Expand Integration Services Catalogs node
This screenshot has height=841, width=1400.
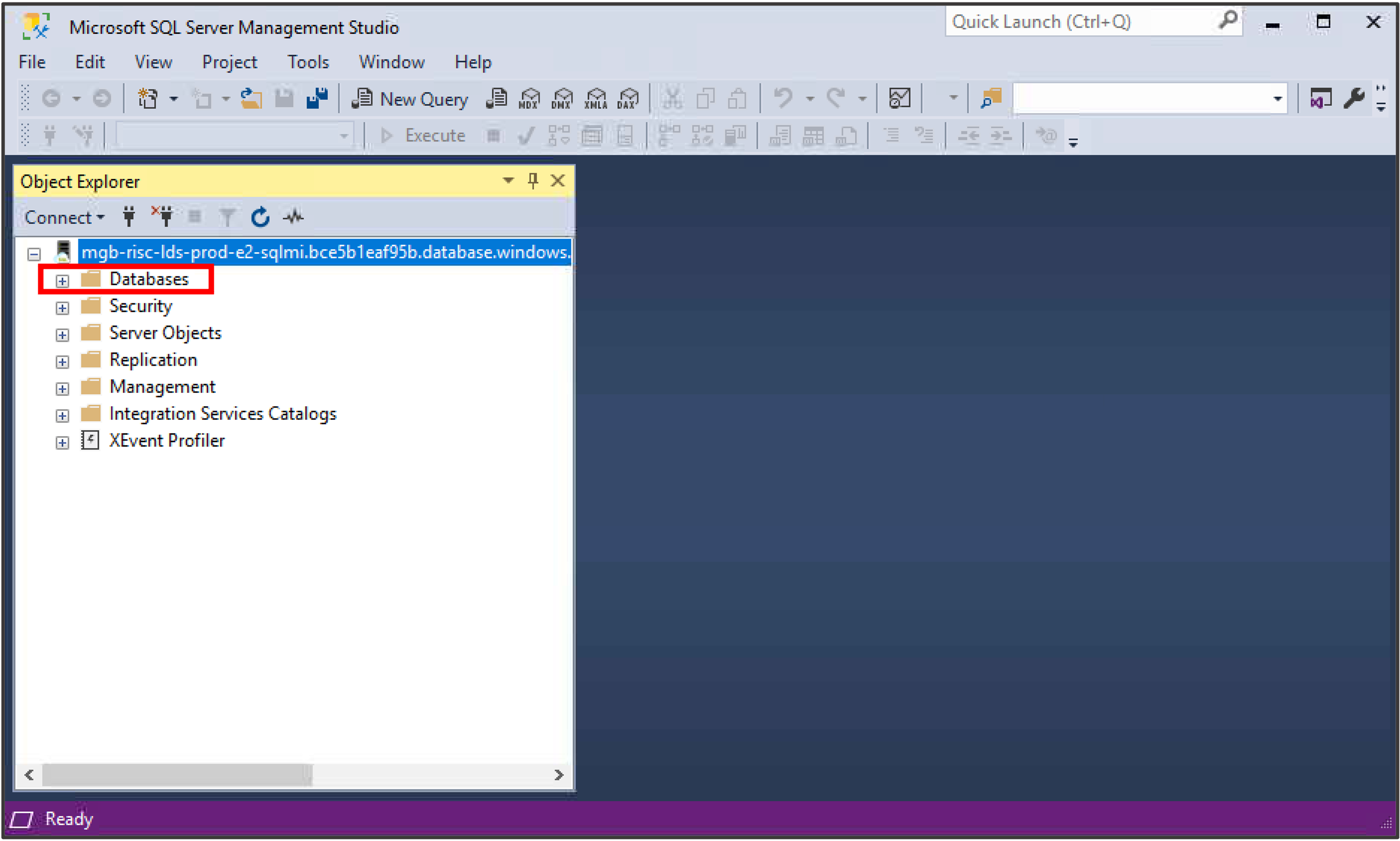point(62,416)
